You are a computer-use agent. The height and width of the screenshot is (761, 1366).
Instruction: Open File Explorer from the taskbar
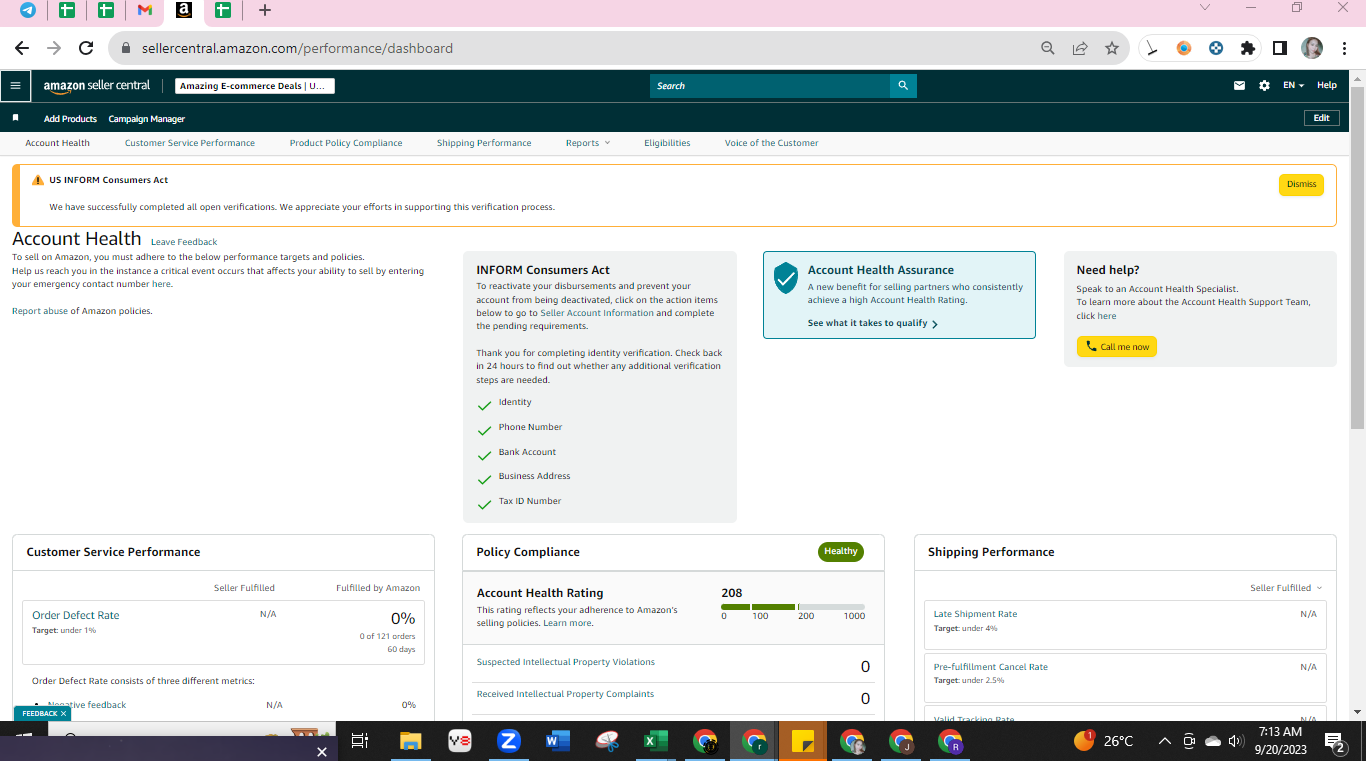tap(410, 741)
